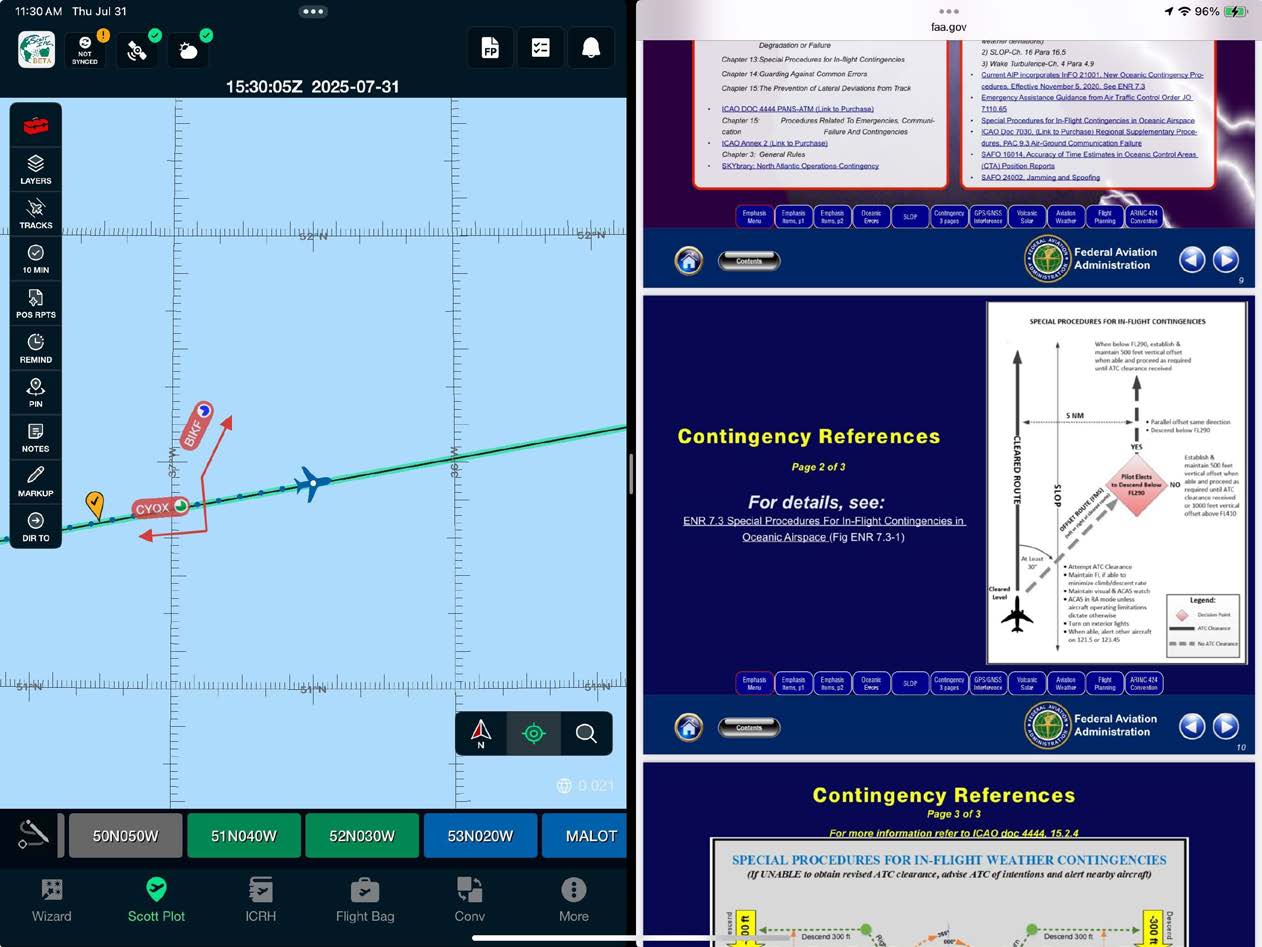Tap the NOT SYNCED status icon
Screen dimensions: 1262x947
click(85, 50)
